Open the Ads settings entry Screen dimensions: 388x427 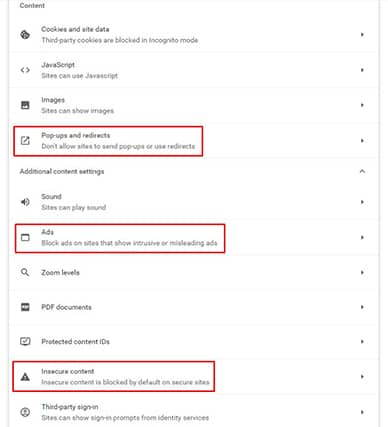click(x=193, y=237)
